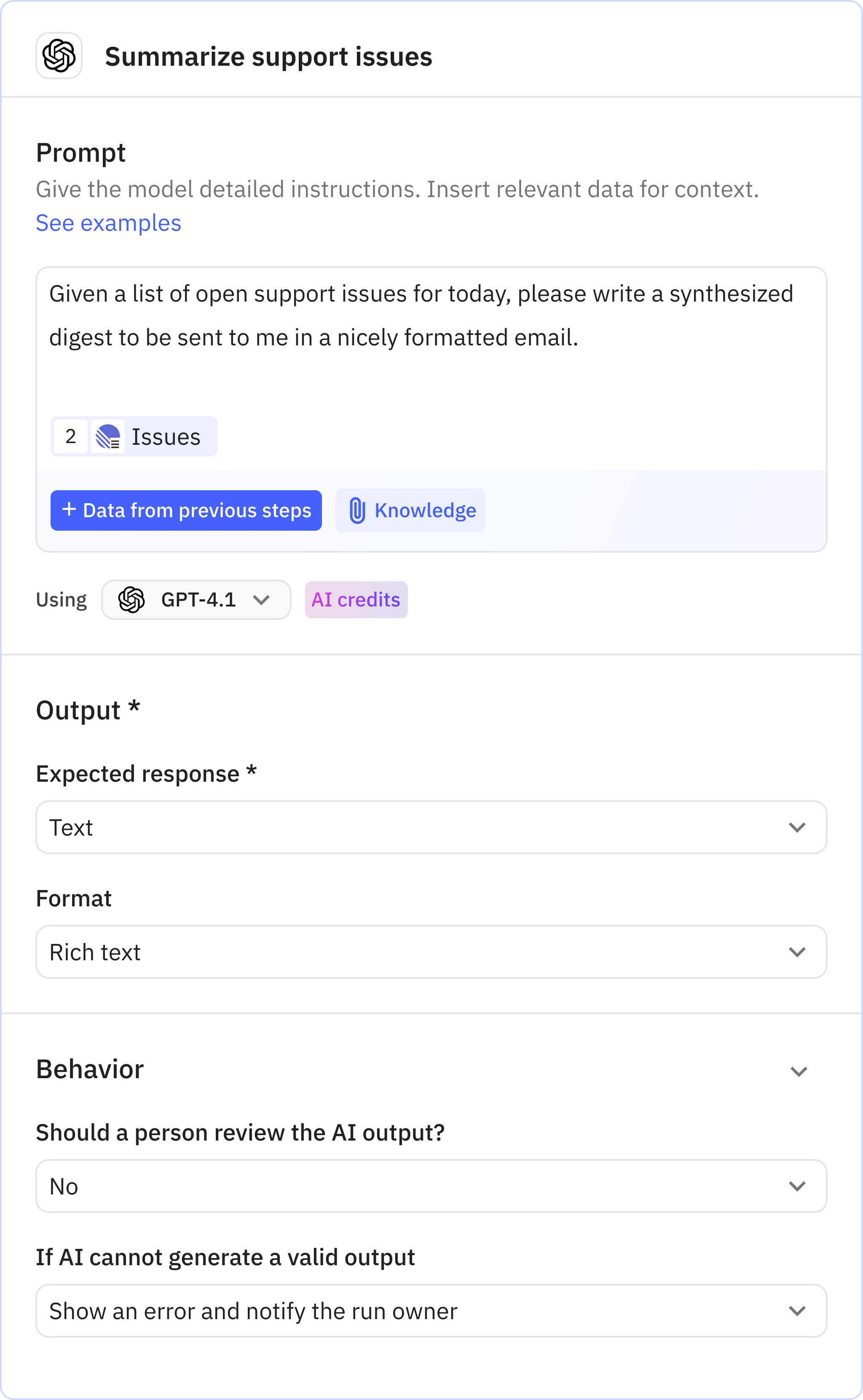This screenshot has height=1400, width=863.
Task: Click the plus icon on Data from previous steps
Action: 69,510
